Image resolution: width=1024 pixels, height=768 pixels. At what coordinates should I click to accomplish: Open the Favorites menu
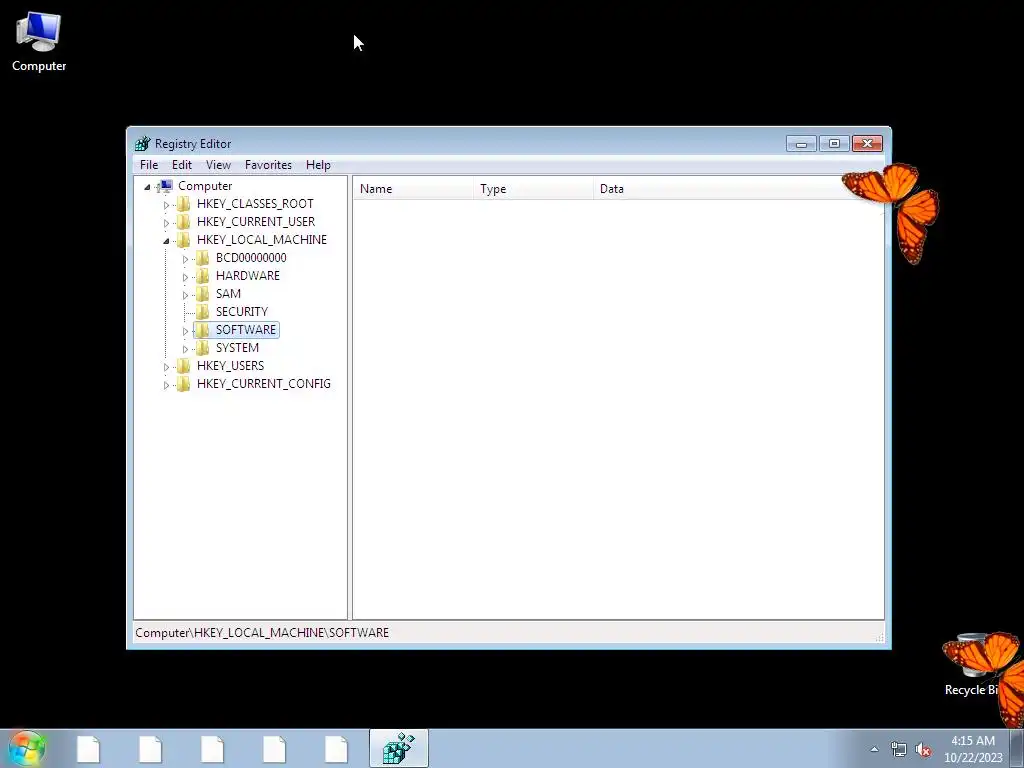268,165
